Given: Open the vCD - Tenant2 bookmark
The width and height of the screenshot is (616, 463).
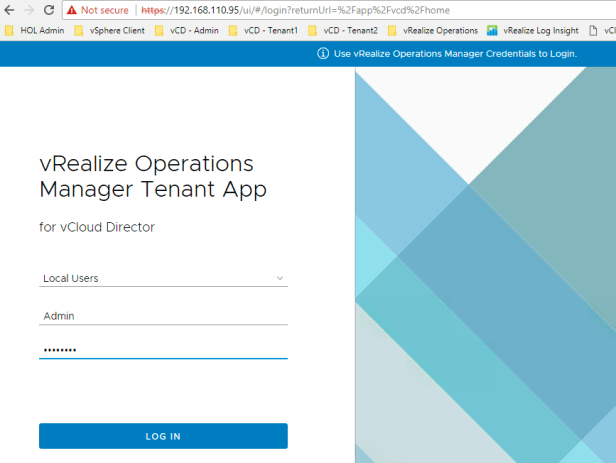Looking at the screenshot, I should 343,31.
